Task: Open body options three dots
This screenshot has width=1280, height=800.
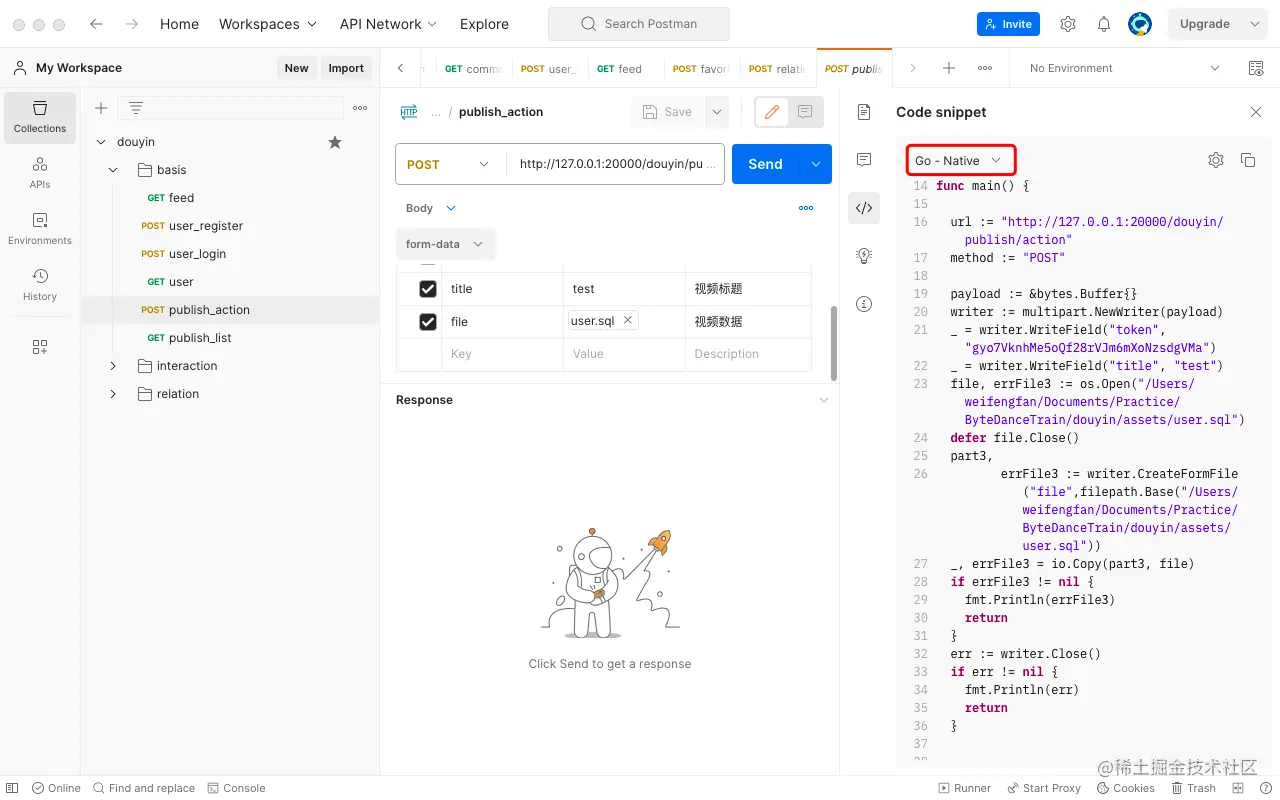Action: (806, 208)
